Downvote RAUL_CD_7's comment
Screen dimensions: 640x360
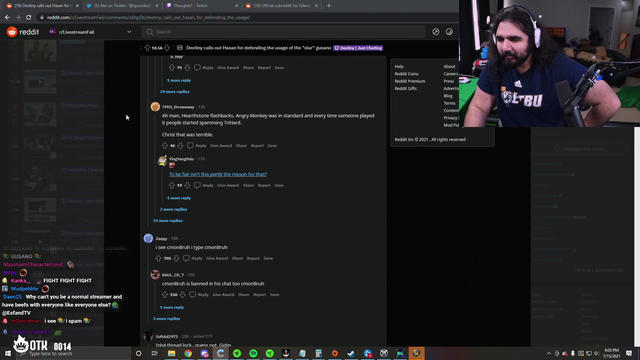(182, 295)
